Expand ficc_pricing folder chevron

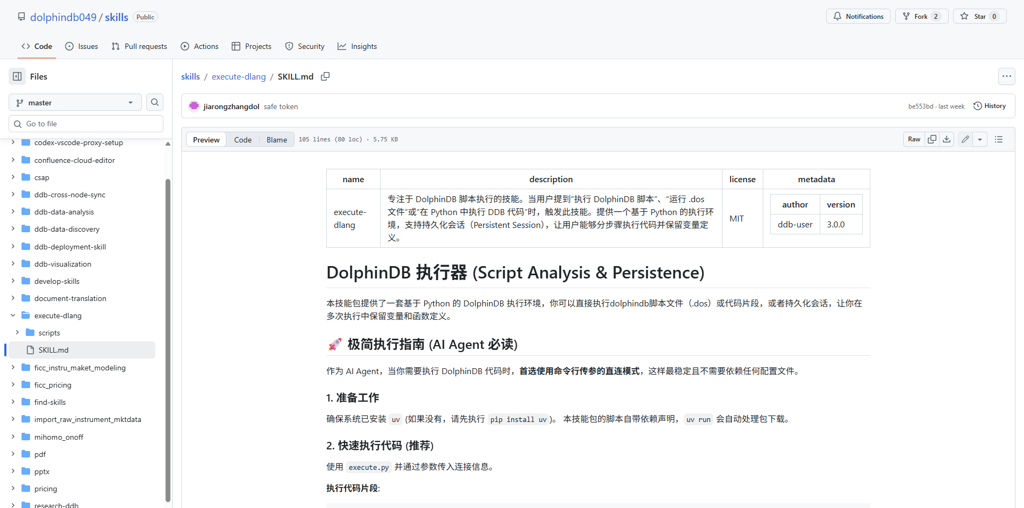(13, 385)
